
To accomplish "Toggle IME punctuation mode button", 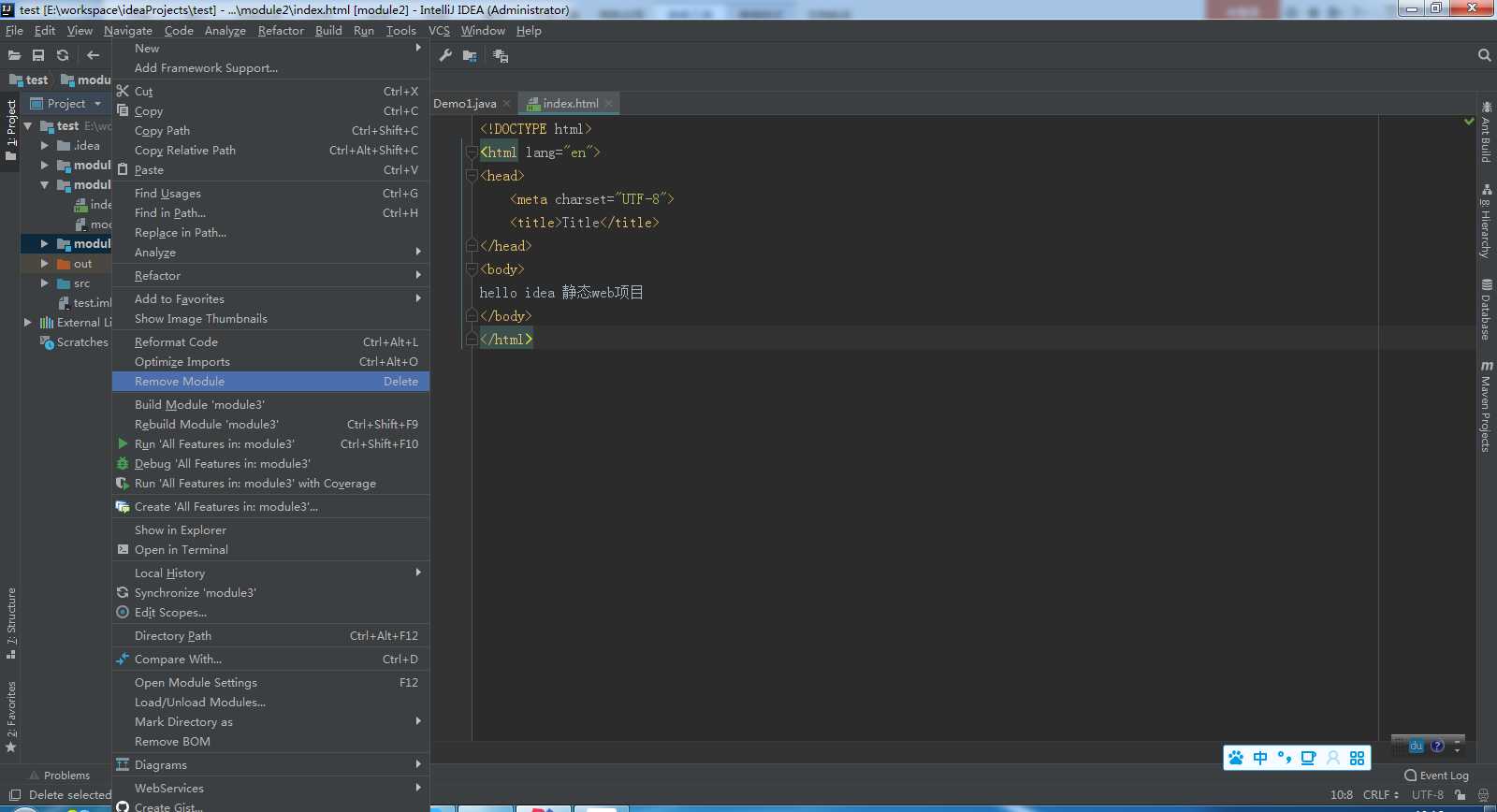I will click(1285, 758).
